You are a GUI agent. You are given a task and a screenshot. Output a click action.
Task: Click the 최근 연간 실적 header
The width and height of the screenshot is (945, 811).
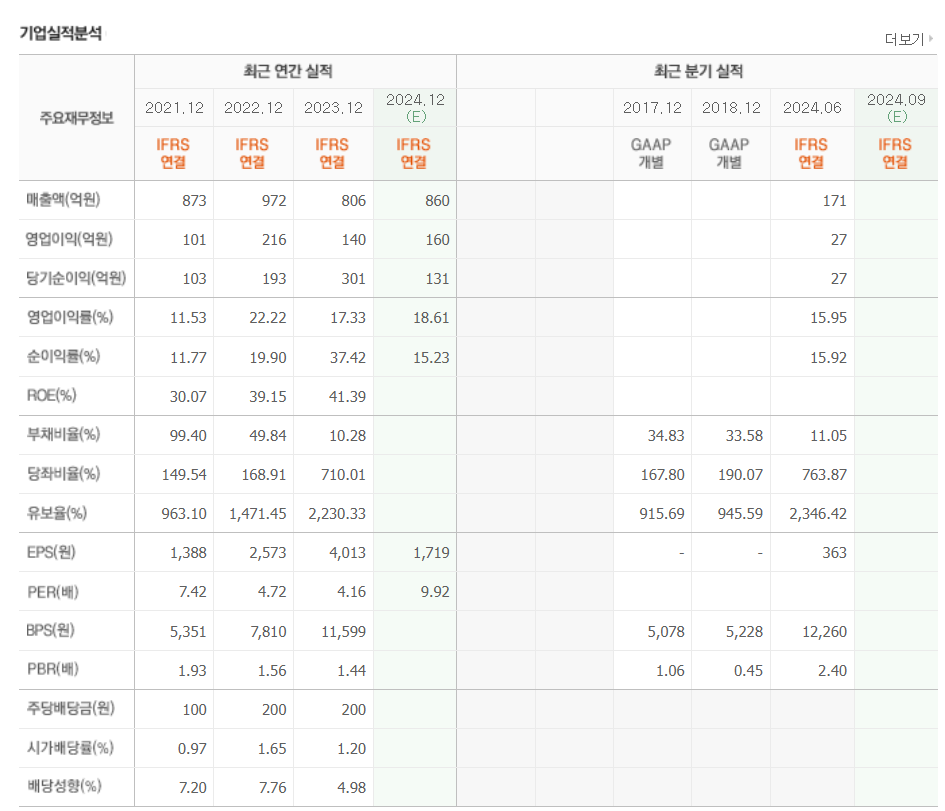pyautogui.click(x=288, y=71)
